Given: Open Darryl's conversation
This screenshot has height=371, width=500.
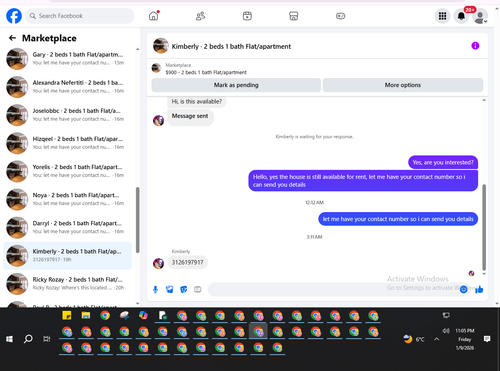Looking at the screenshot, I should pyautogui.click(x=68, y=227).
